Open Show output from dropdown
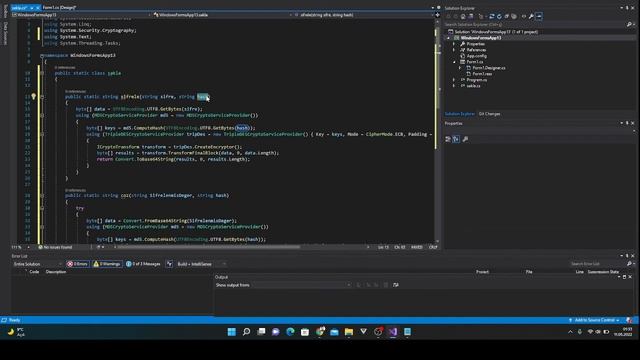The width and height of the screenshot is (640, 360). [301, 285]
